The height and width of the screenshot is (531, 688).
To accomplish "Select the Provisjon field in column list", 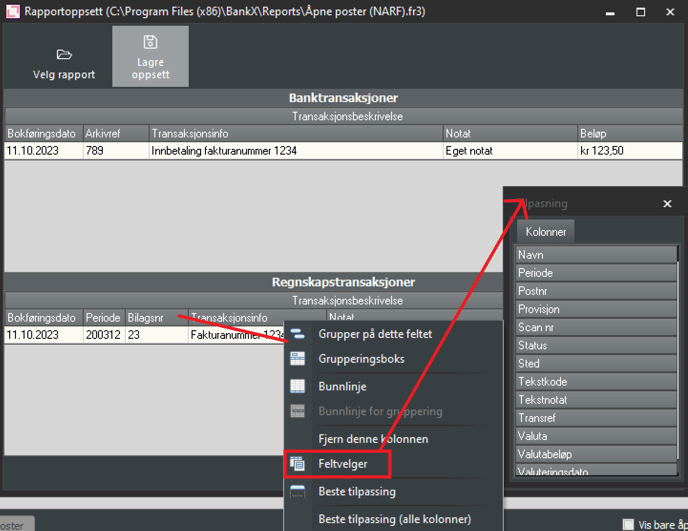I will pos(596,309).
